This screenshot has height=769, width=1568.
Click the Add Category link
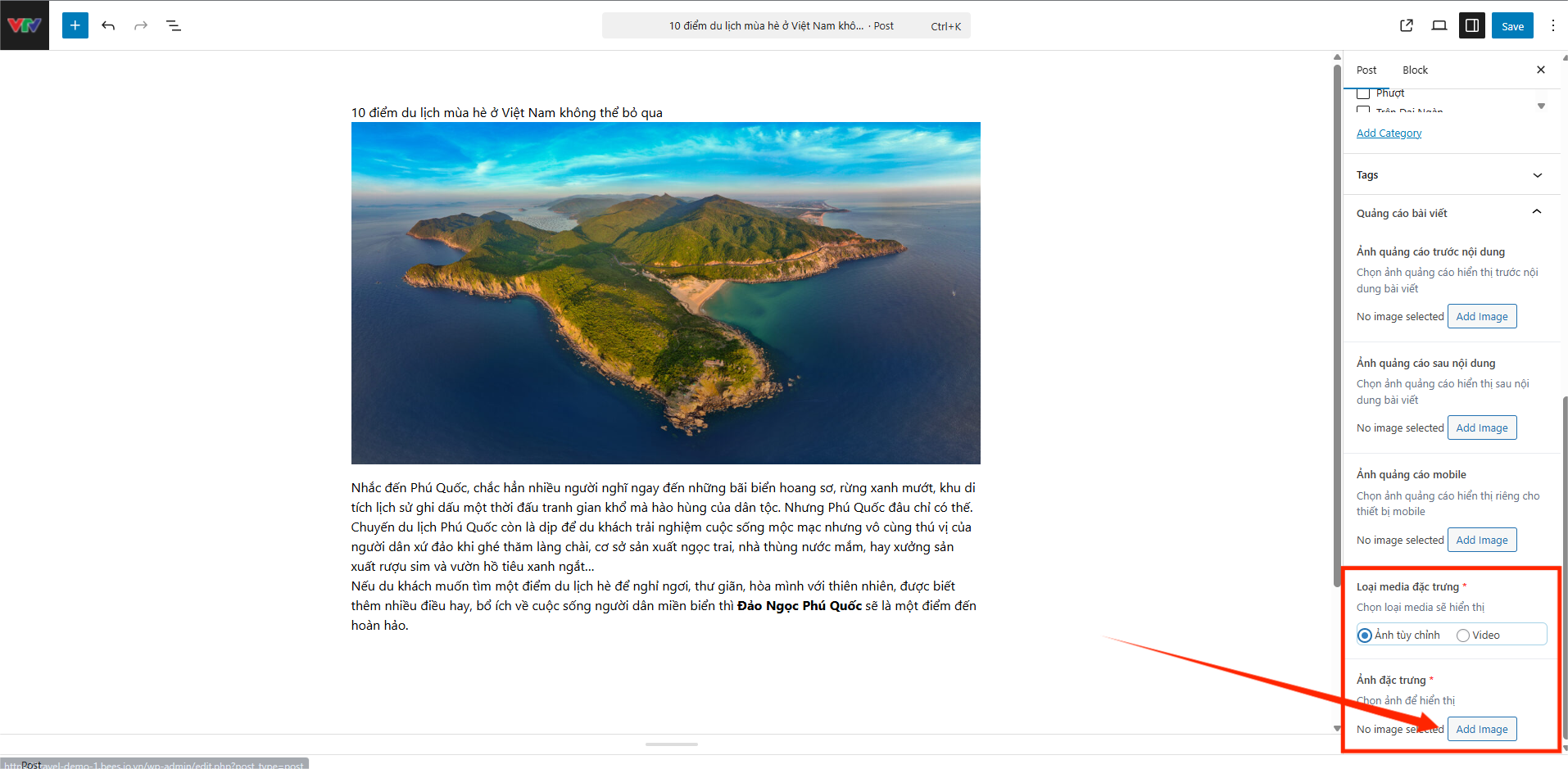1389,133
